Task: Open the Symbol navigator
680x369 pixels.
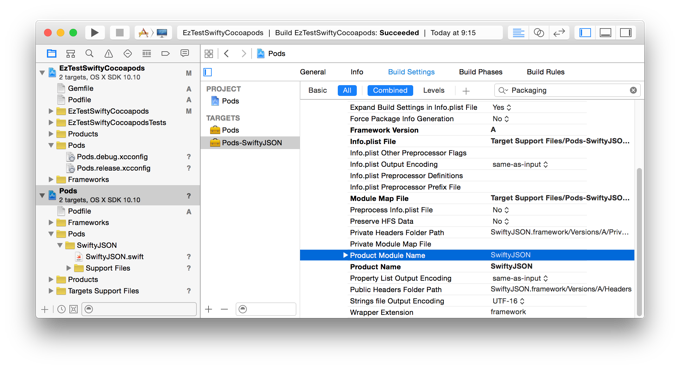Action: click(x=70, y=53)
